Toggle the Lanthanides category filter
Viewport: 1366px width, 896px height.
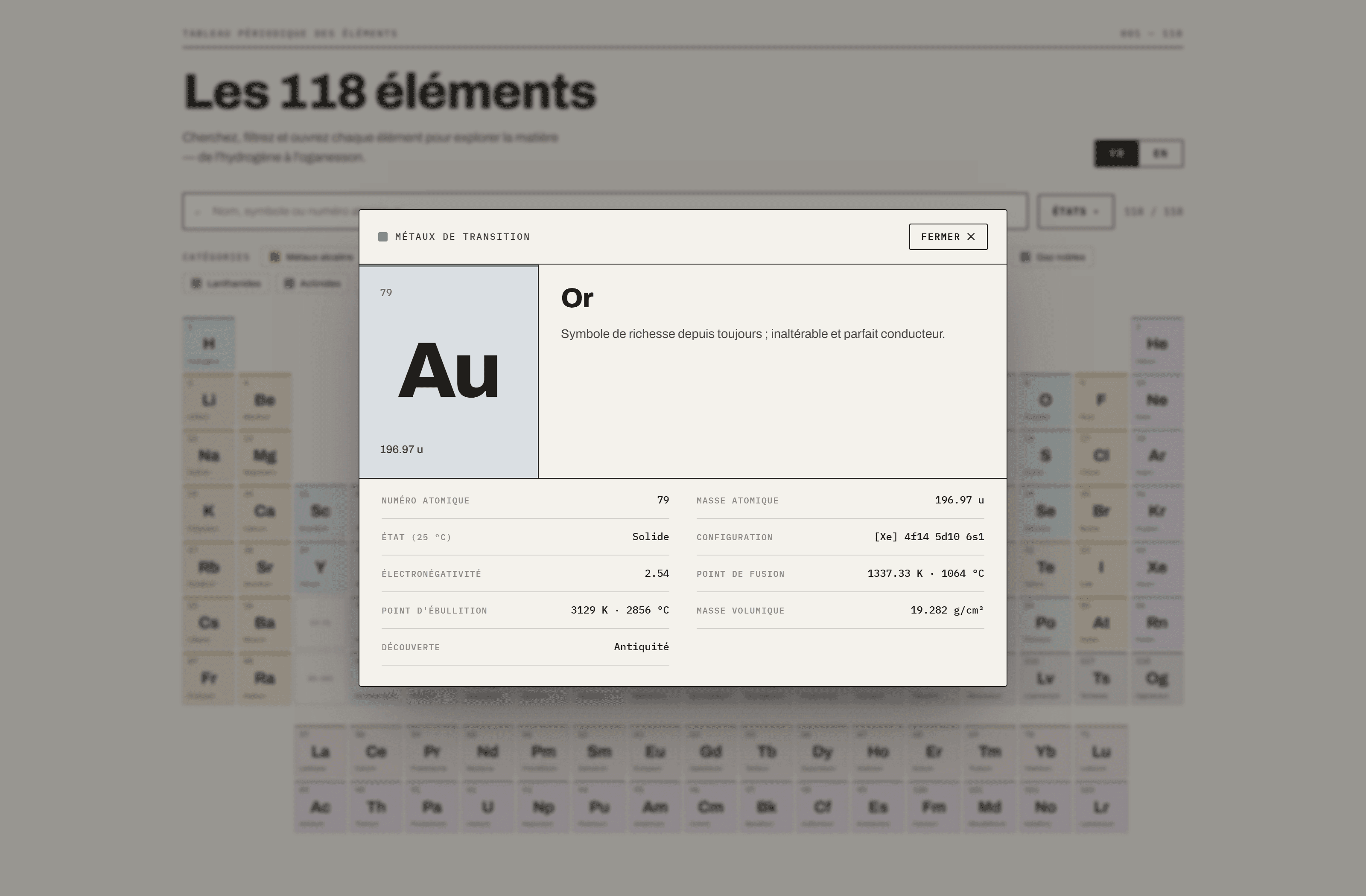[226, 283]
